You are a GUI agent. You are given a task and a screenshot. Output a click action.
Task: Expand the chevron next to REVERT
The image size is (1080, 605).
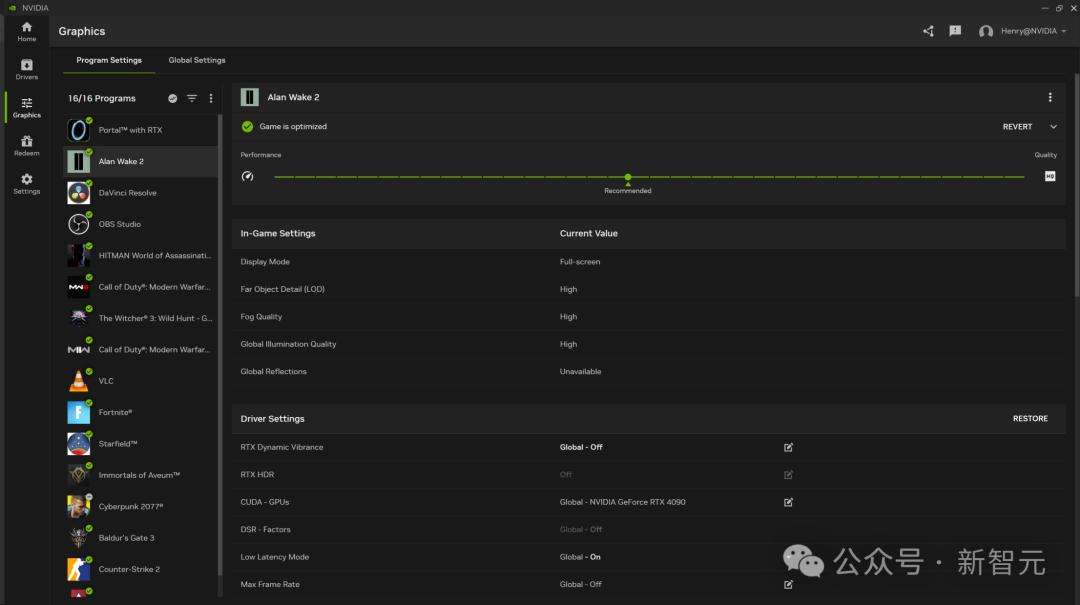pyautogui.click(x=1053, y=127)
